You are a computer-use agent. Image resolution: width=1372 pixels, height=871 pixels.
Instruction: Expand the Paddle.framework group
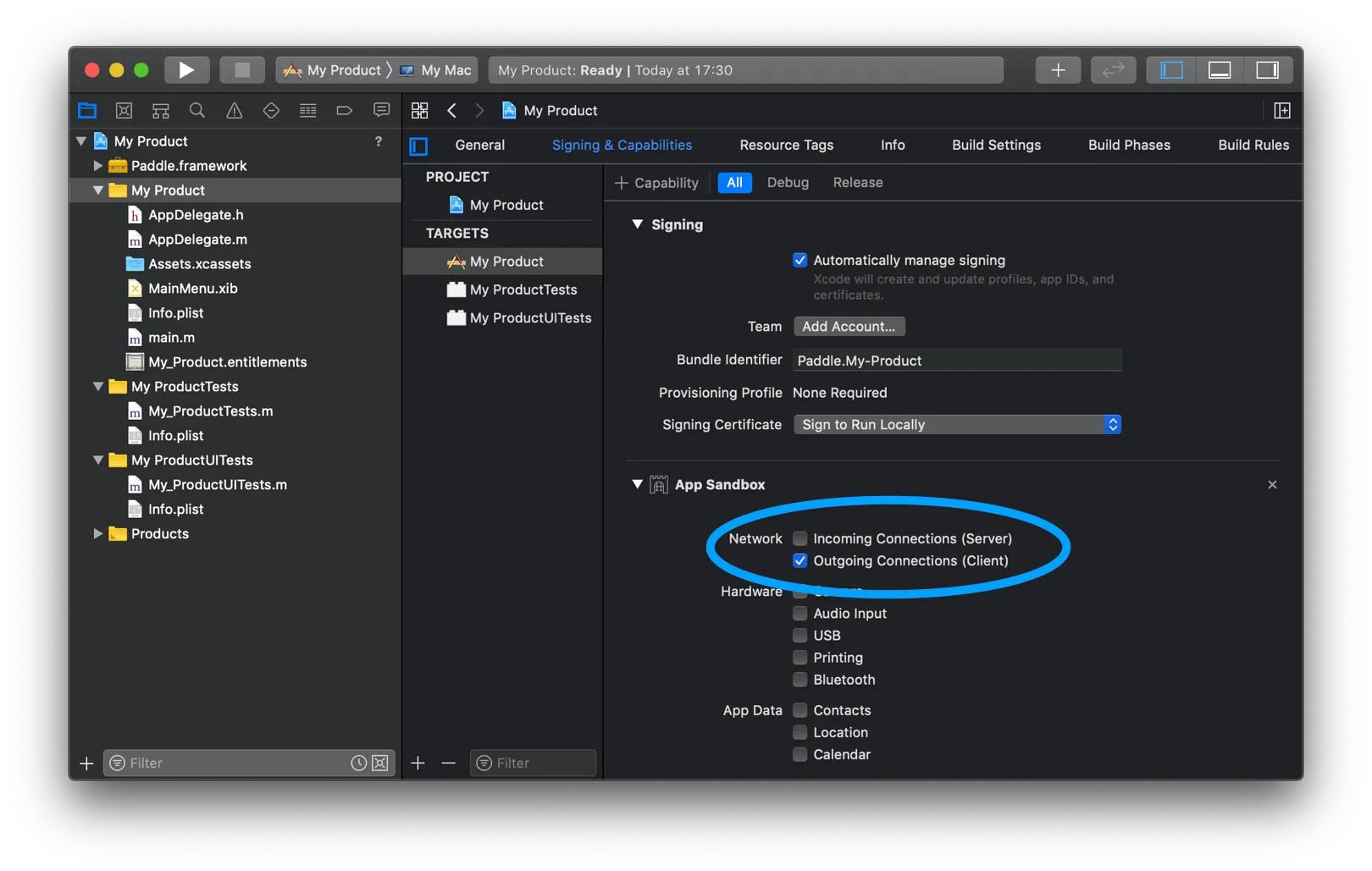98,166
